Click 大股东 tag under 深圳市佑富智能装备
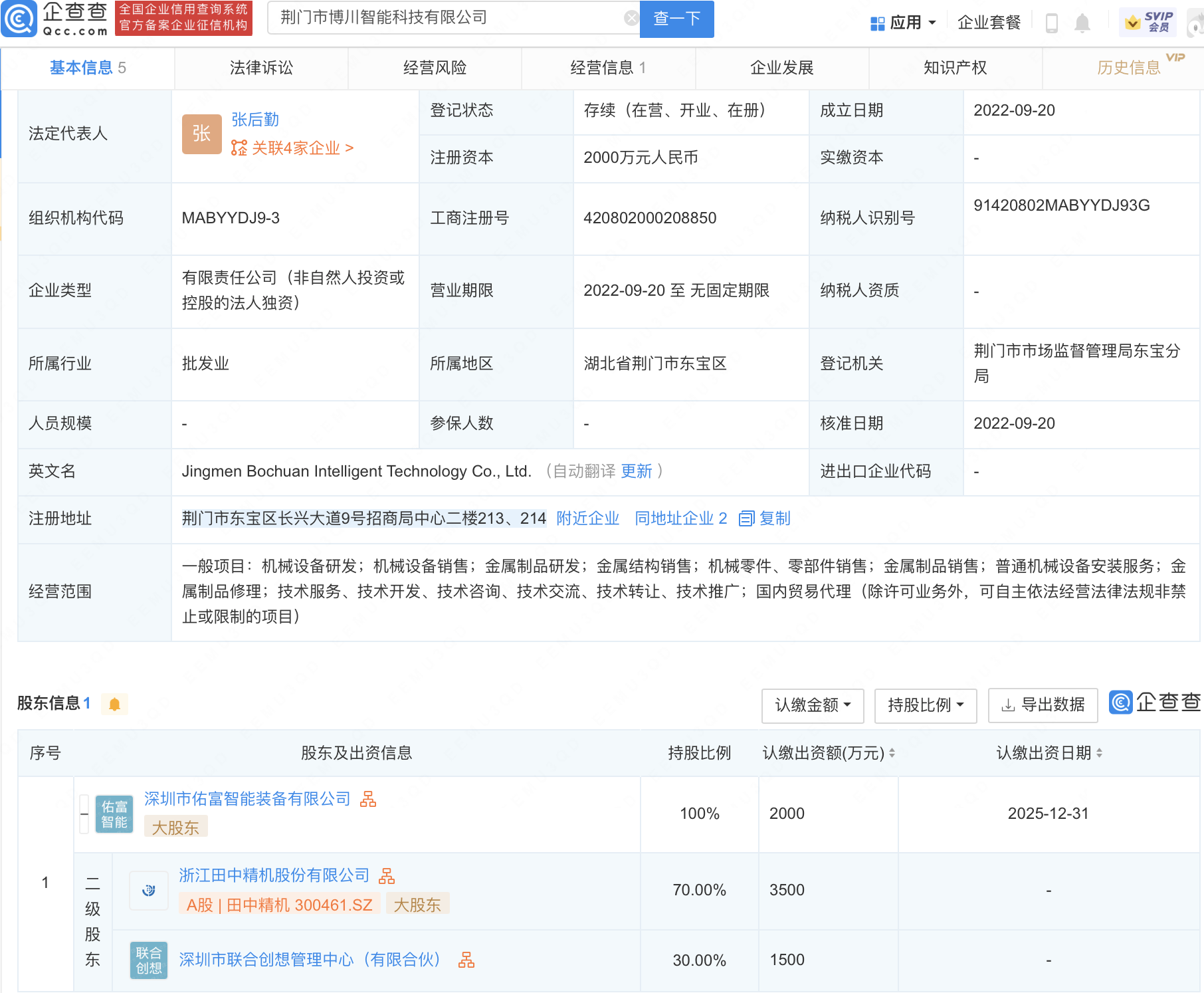This screenshot has height=993, width=1204. (175, 828)
